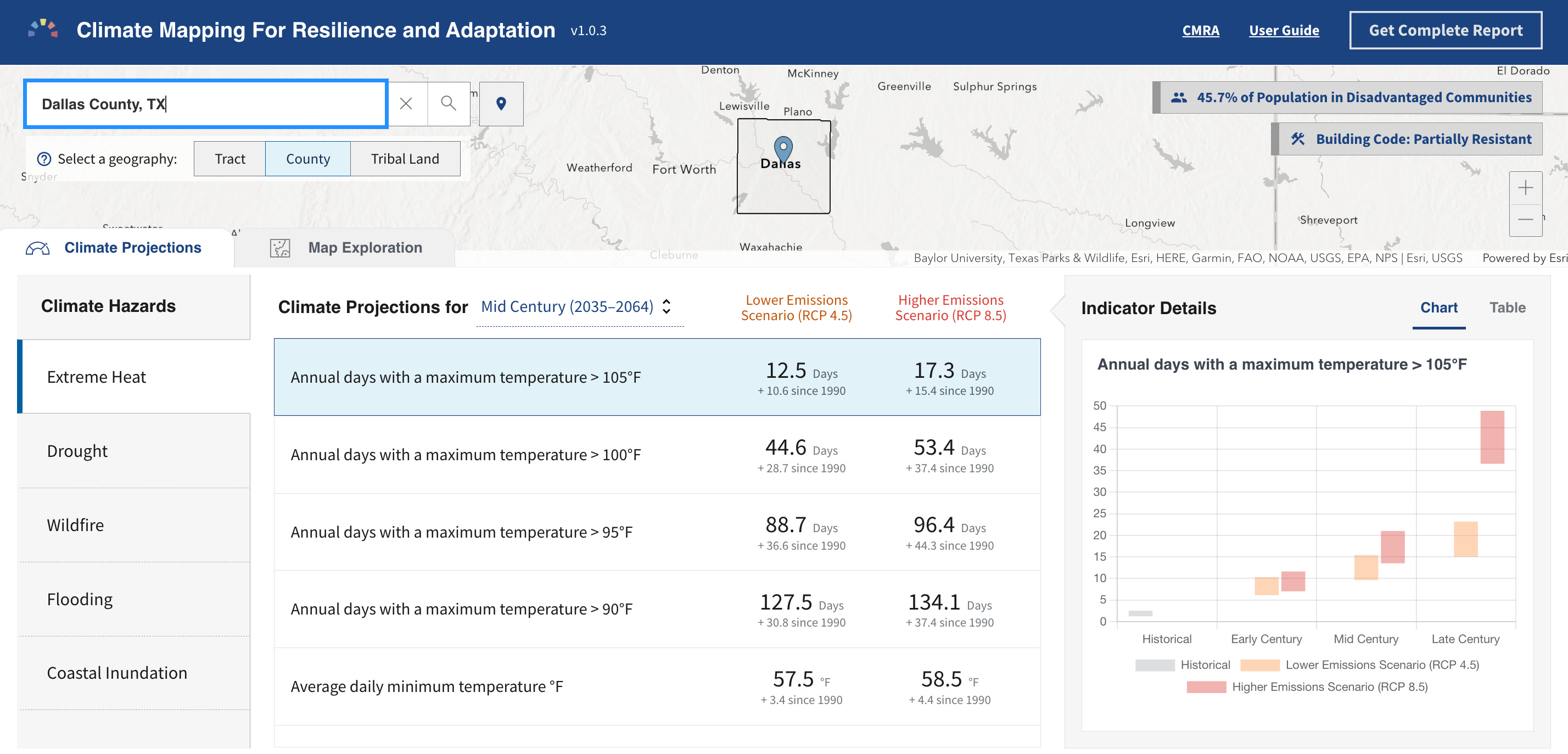The image size is (1568, 754).
Task: Click the locate-me pin button
Action: [x=501, y=104]
